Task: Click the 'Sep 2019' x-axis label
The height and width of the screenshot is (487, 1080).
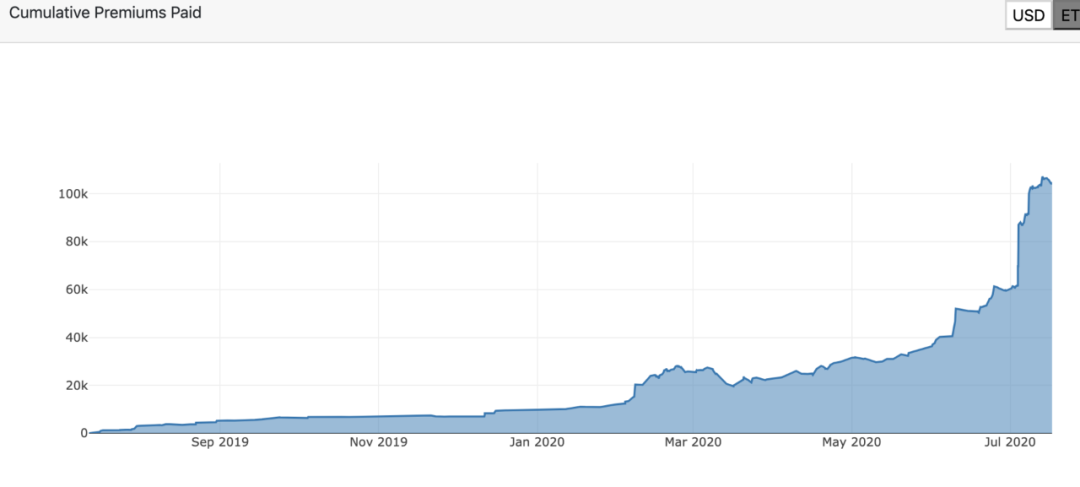Action: click(x=220, y=442)
